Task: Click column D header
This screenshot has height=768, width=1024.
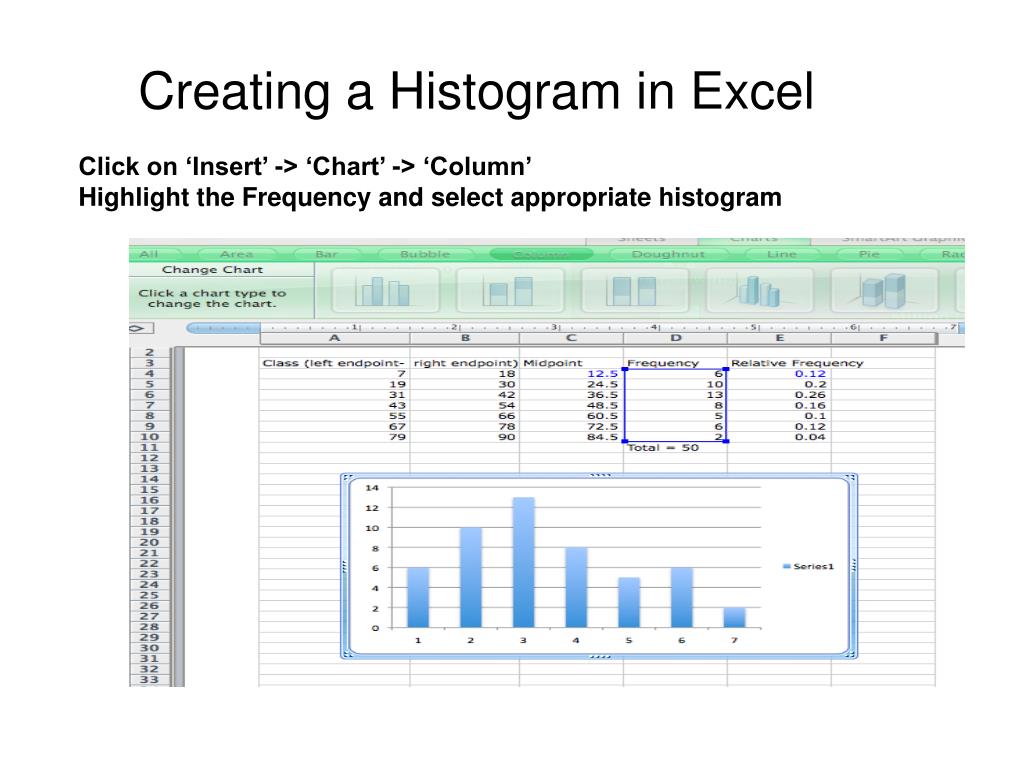Action: 676,339
